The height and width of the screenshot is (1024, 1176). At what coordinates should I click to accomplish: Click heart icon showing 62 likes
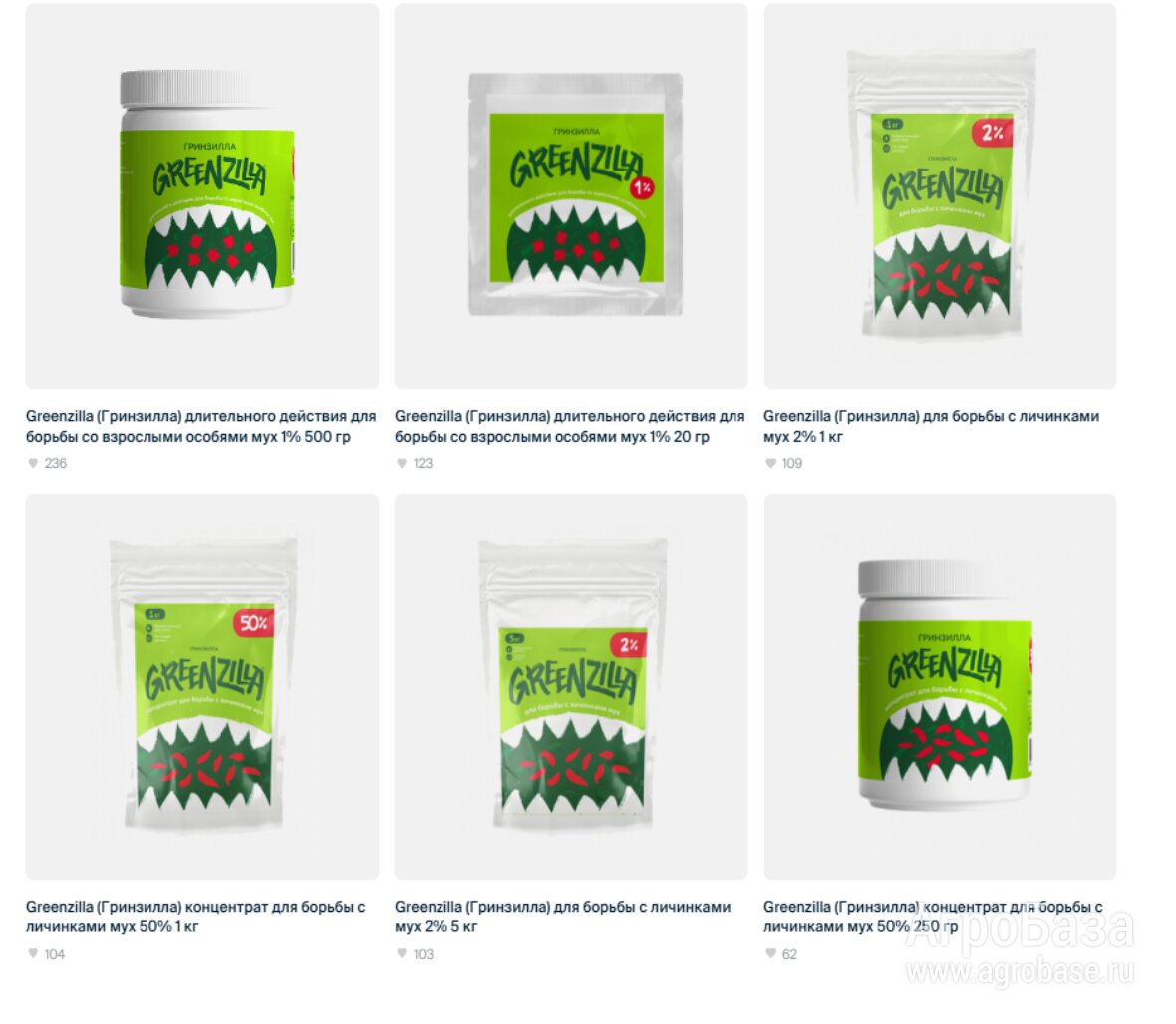point(770,953)
